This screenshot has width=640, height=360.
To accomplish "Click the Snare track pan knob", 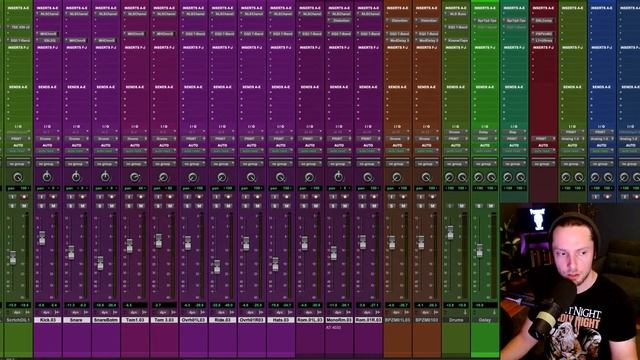I will click(76, 177).
